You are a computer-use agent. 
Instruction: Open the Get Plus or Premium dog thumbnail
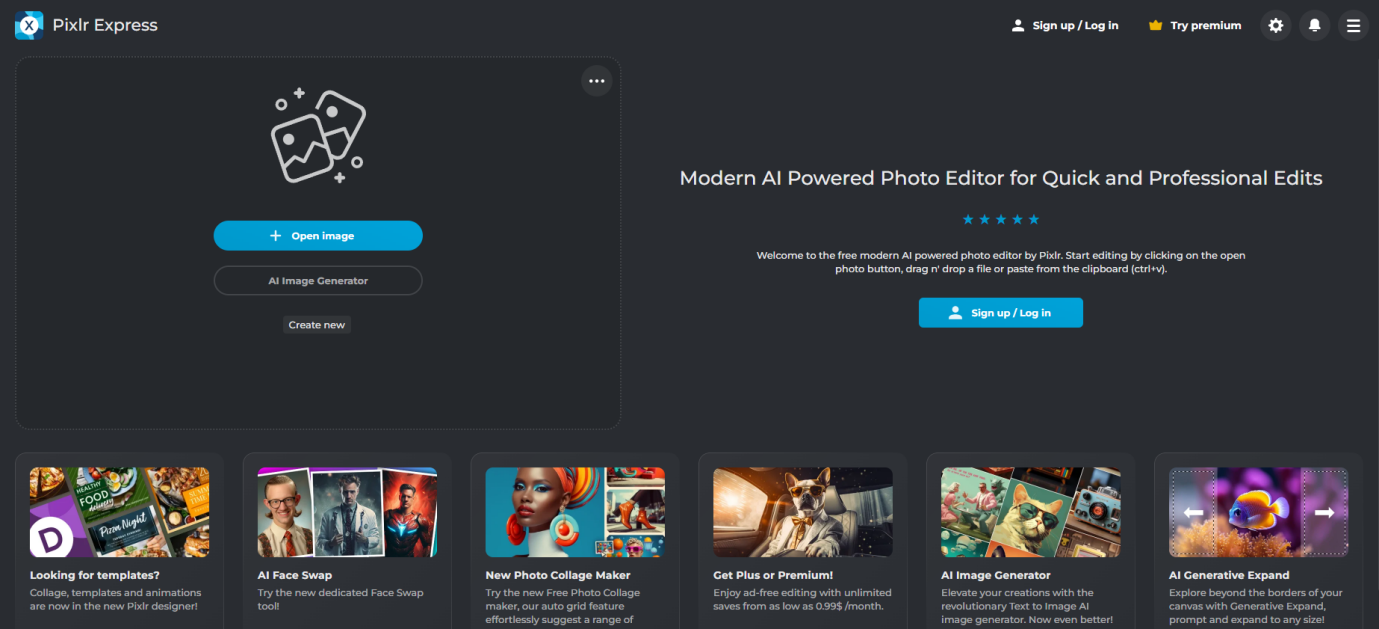tap(803, 512)
